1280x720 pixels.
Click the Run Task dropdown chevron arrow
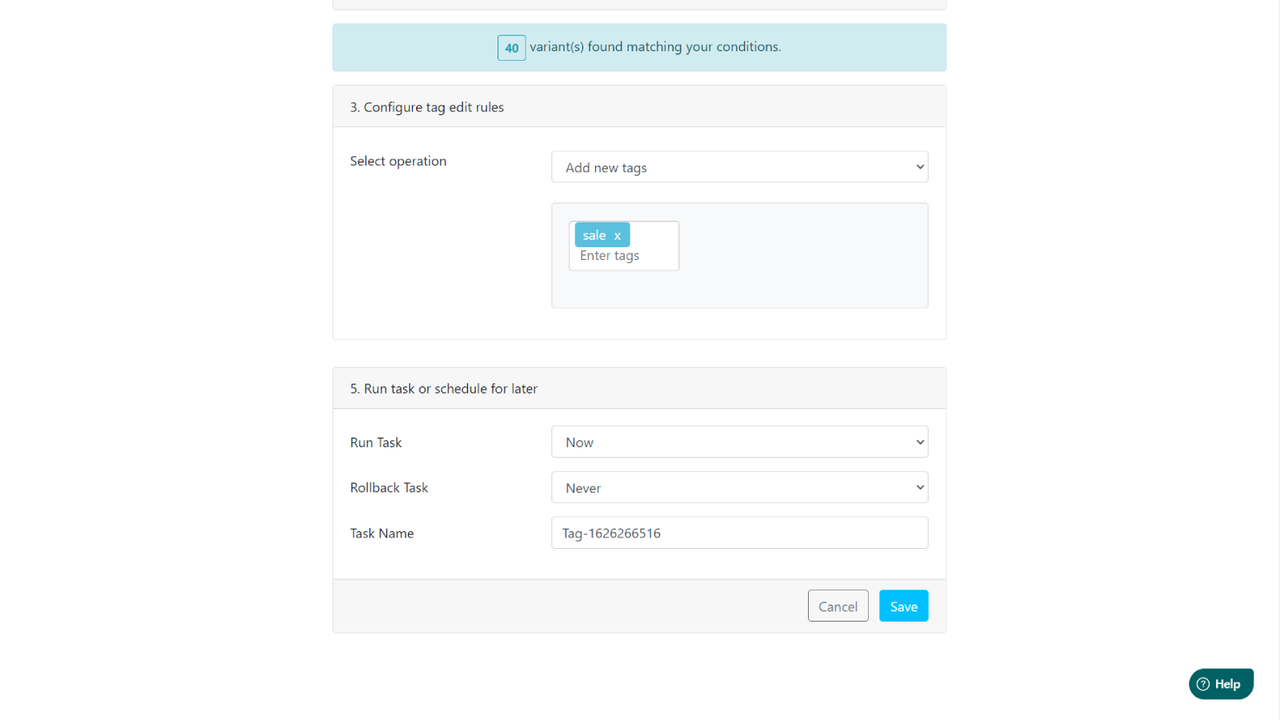click(919, 441)
